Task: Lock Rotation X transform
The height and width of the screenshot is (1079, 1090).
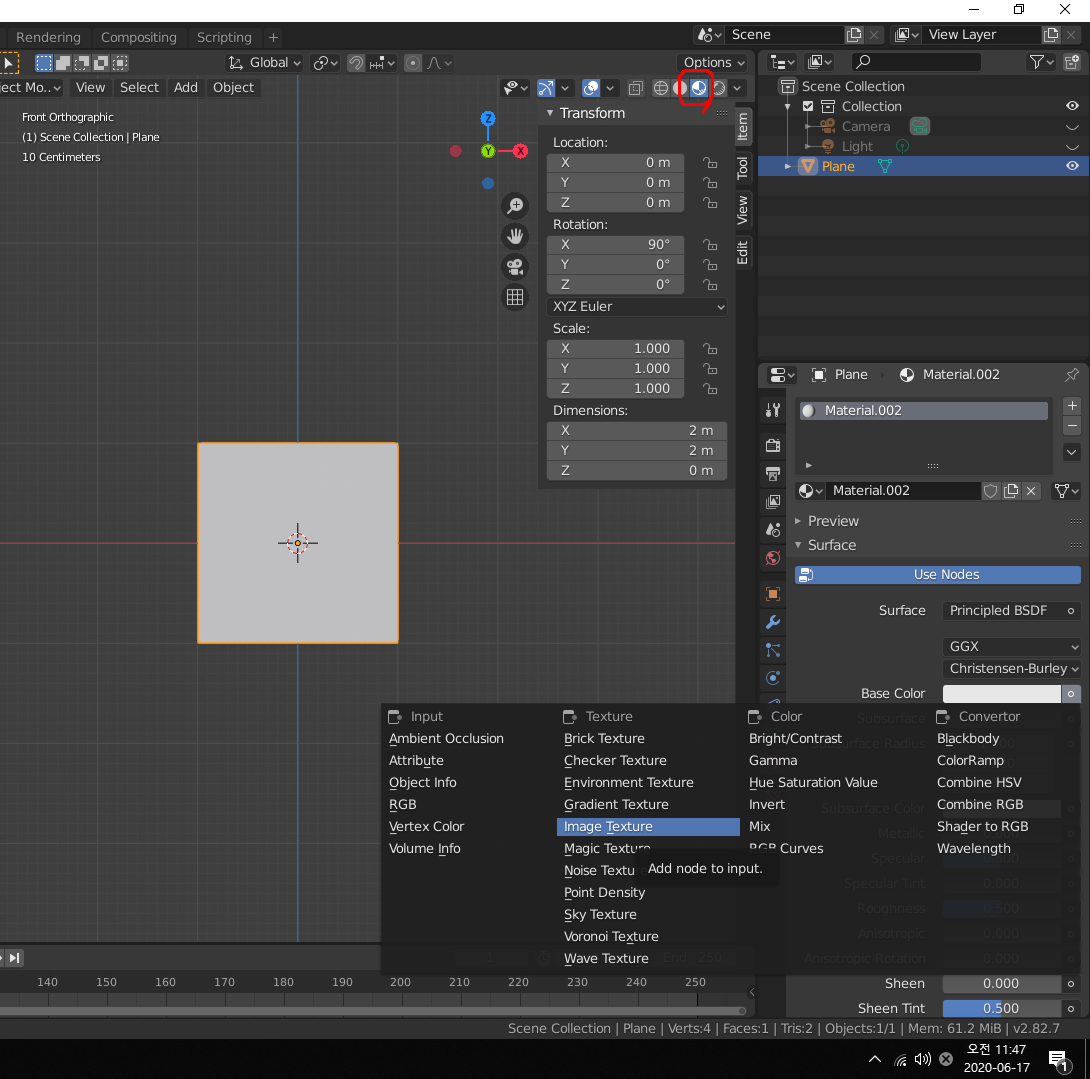Action: 710,245
